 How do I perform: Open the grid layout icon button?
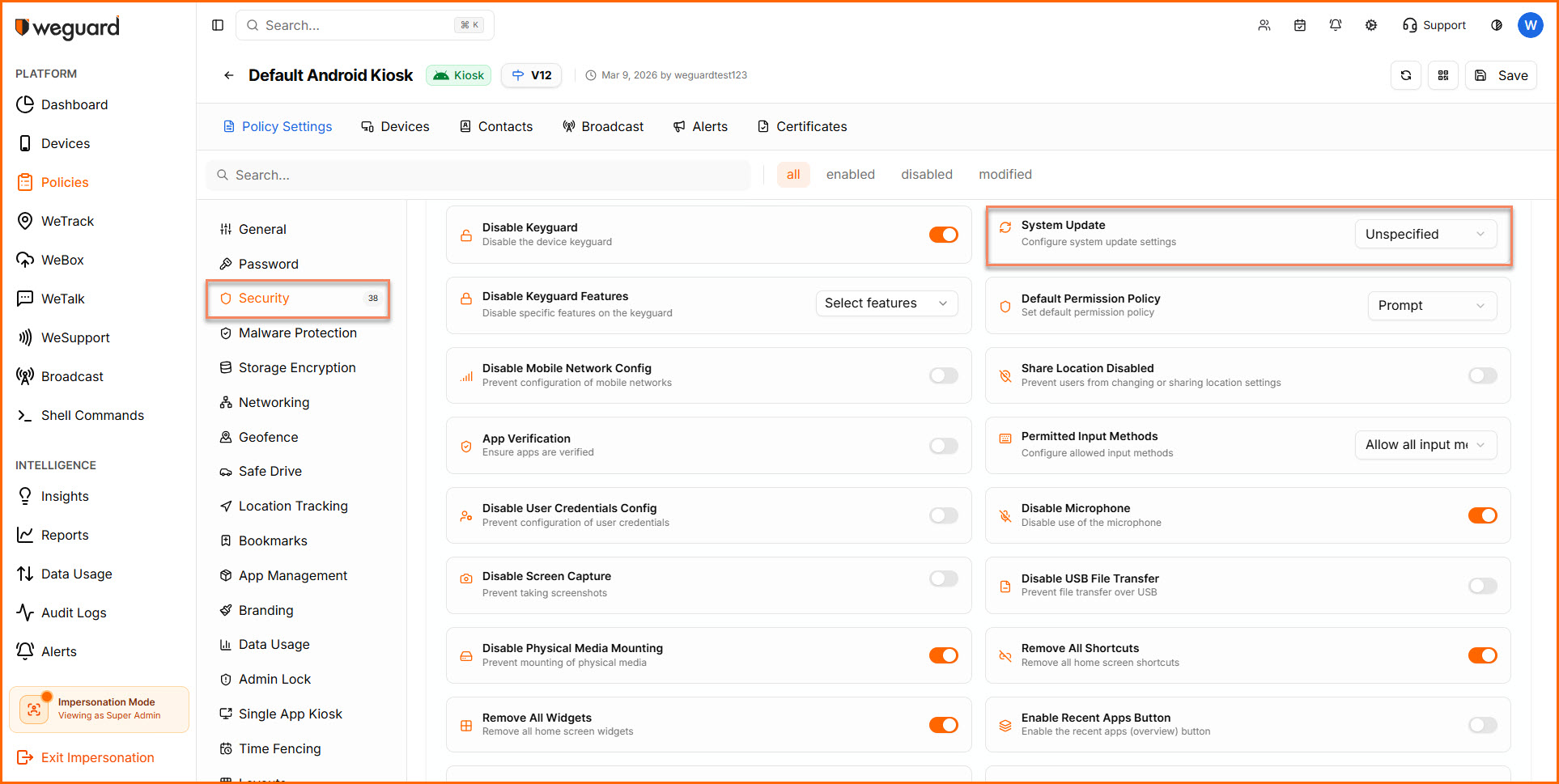(x=1443, y=75)
